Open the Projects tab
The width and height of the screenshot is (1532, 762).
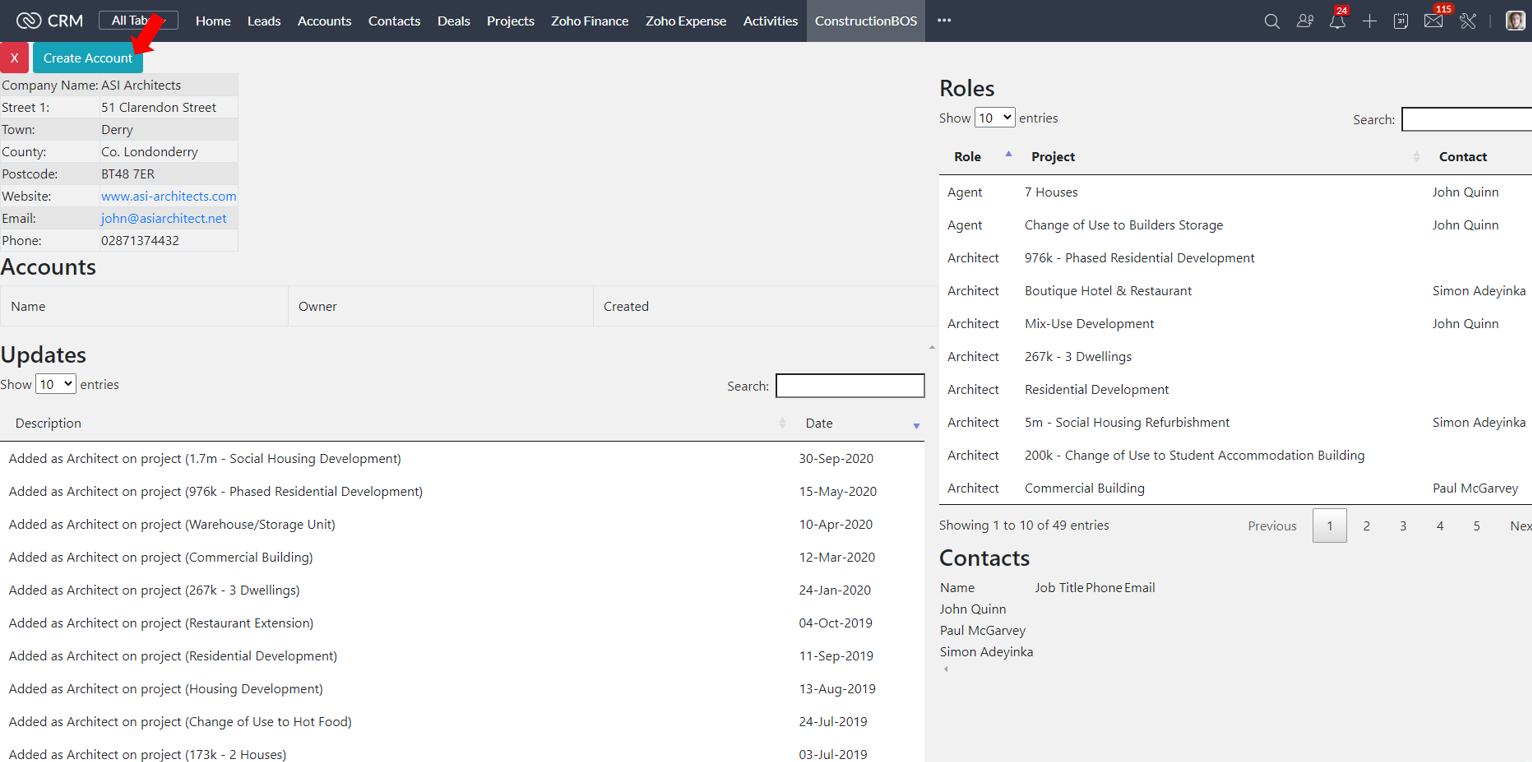(x=510, y=21)
